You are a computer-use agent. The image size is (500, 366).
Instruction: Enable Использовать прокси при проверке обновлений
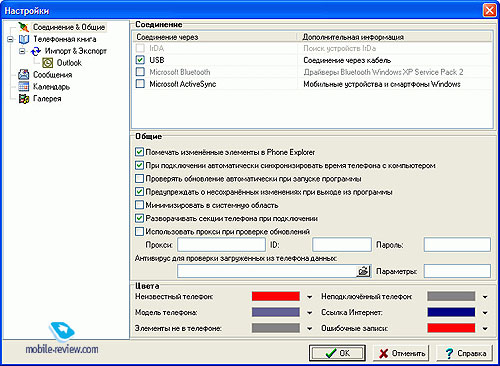139,231
